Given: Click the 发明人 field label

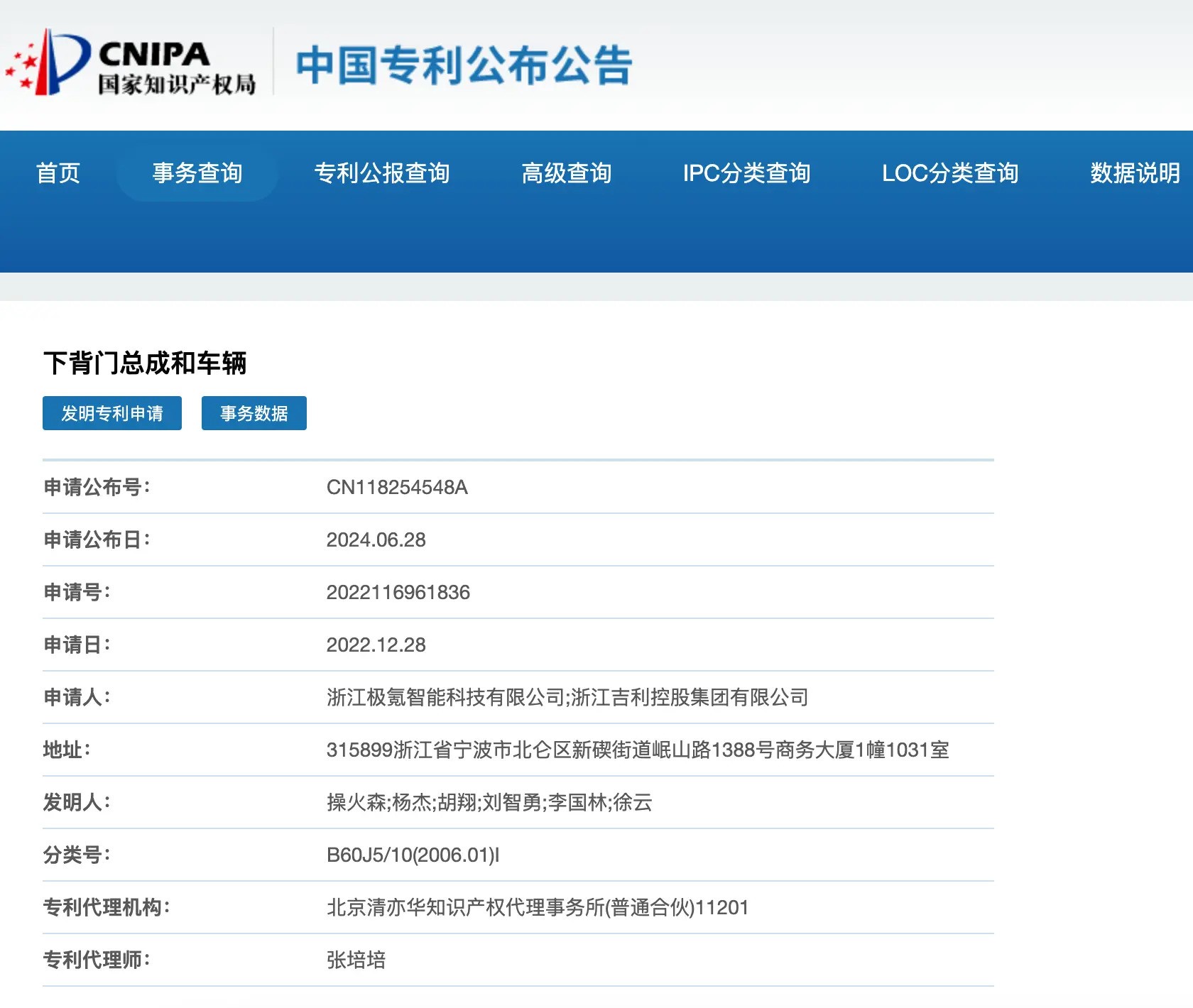Looking at the screenshot, I should (x=77, y=802).
